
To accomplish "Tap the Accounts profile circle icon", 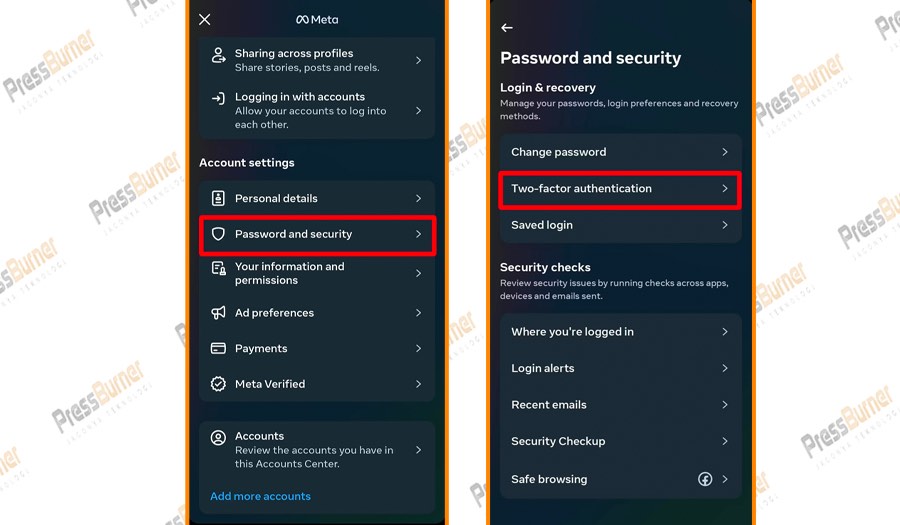I will (218, 438).
